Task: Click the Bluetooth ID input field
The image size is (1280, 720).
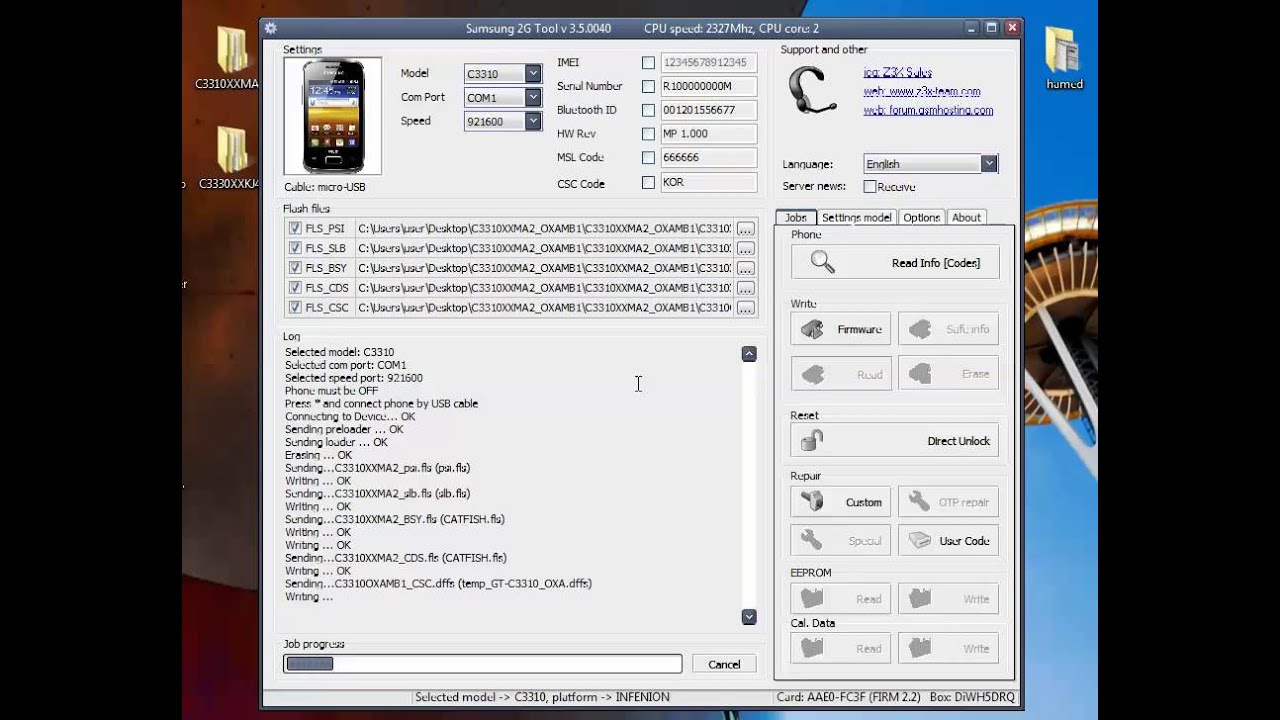Action: click(x=709, y=110)
